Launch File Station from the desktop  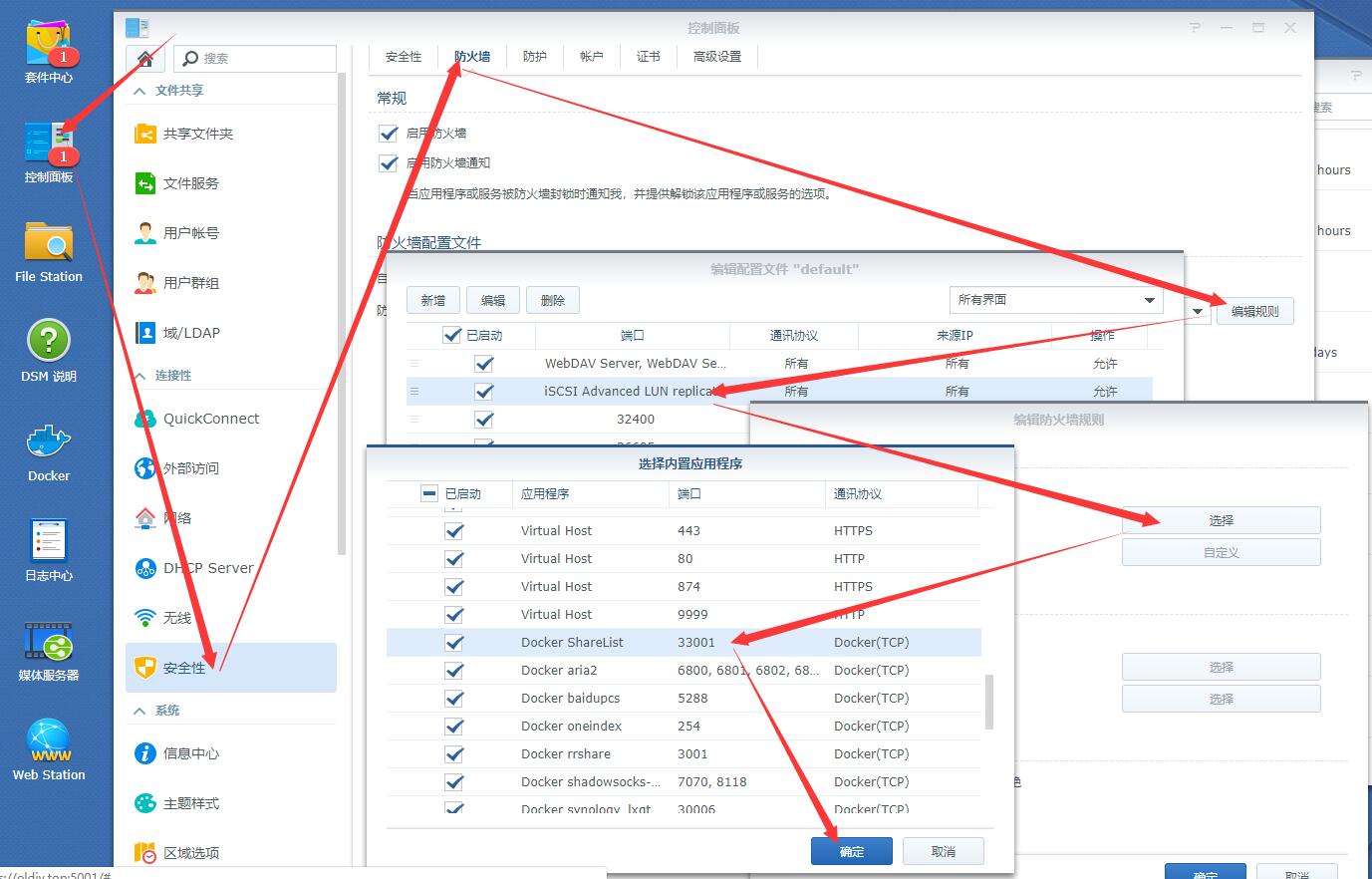coord(48,251)
